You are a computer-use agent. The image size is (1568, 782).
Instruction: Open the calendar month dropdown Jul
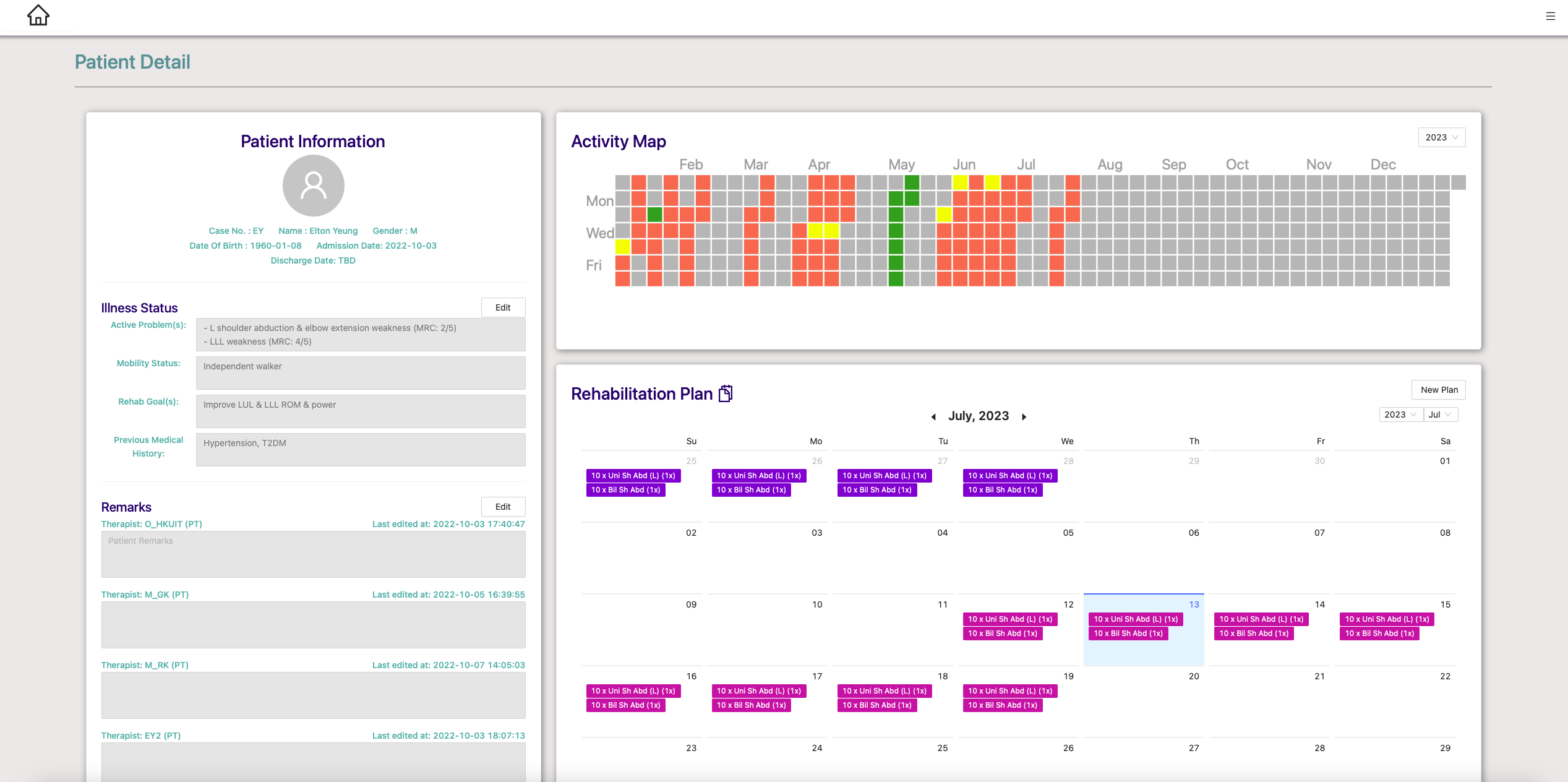(x=1441, y=415)
